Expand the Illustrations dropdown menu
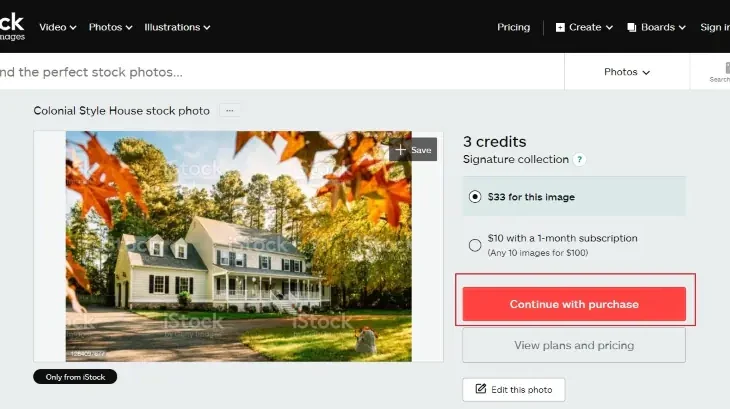The image size is (730, 409). (177, 27)
